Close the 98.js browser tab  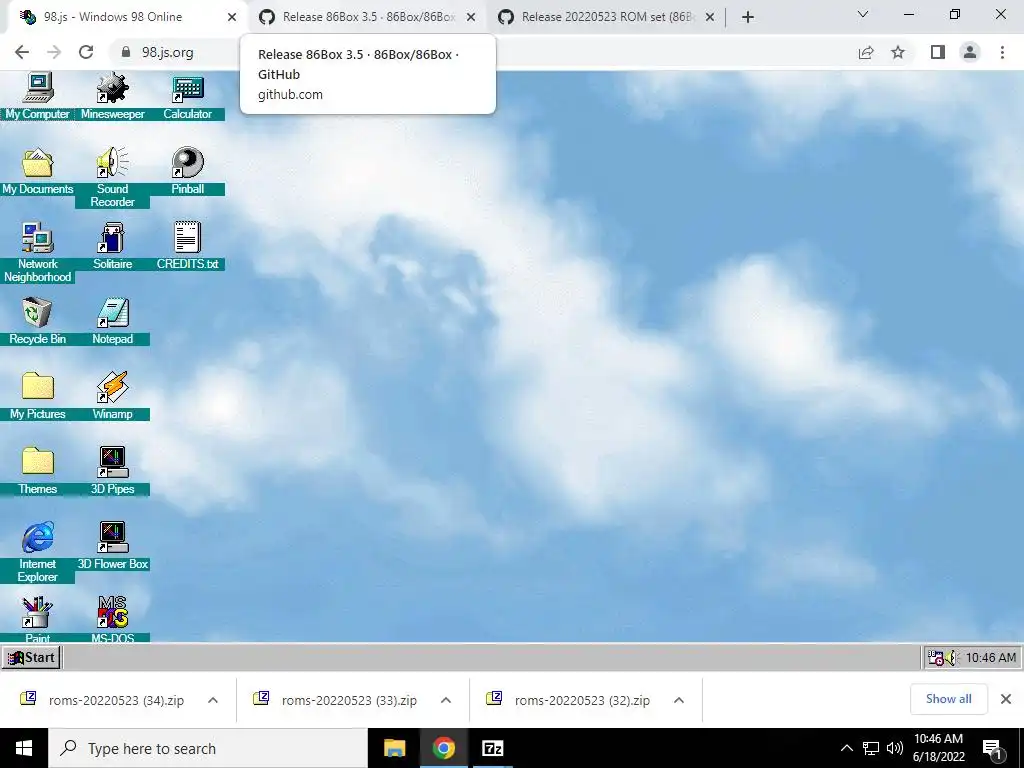232,18
